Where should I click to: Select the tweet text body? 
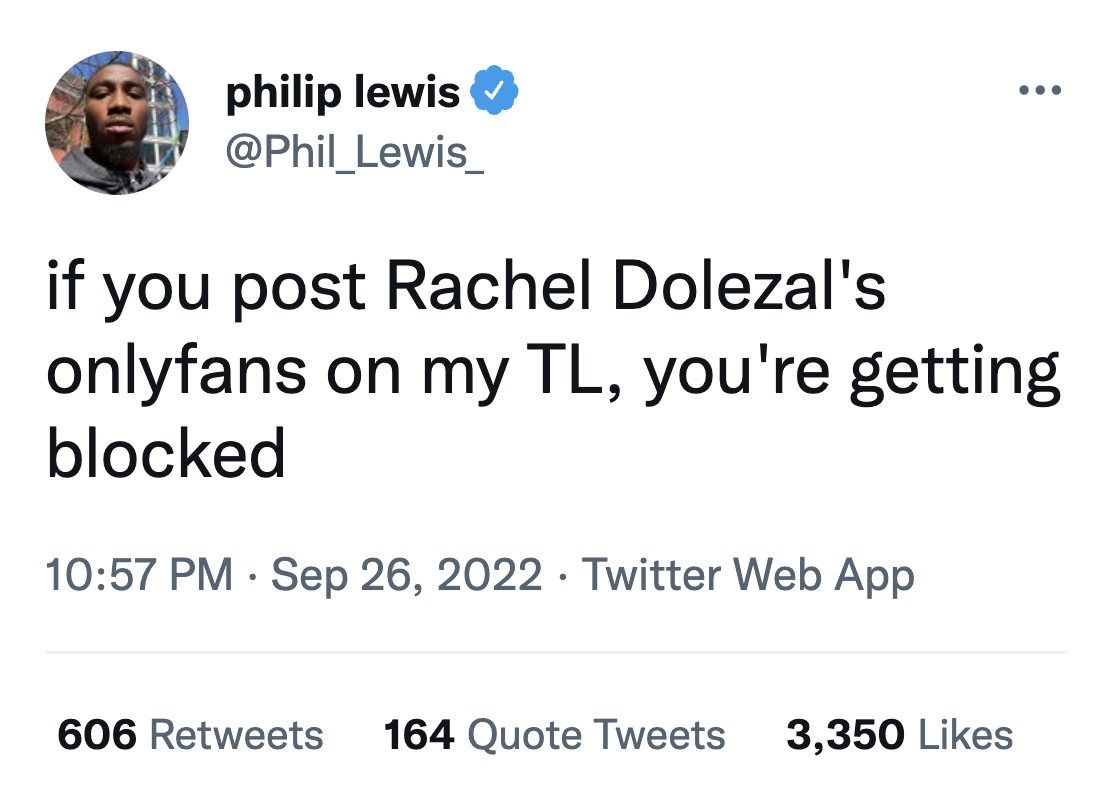550,365
